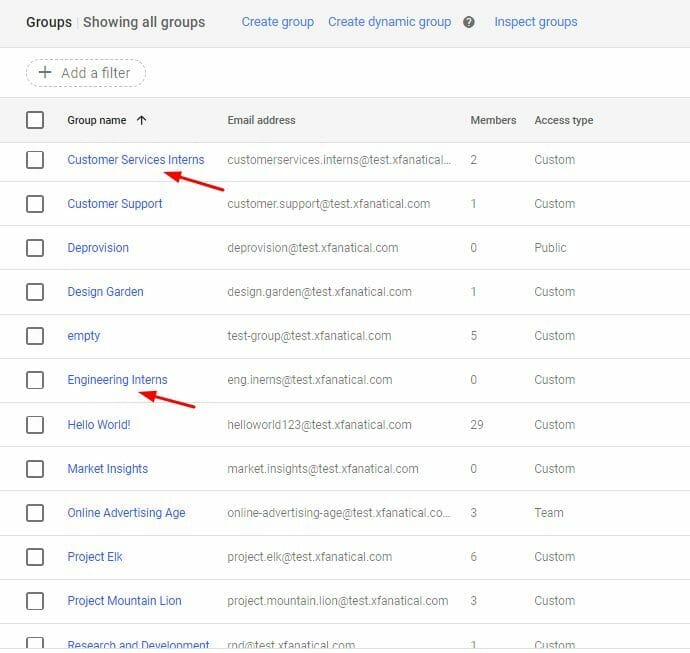
Task: Open the Design Garden group link
Action: [105, 292]
